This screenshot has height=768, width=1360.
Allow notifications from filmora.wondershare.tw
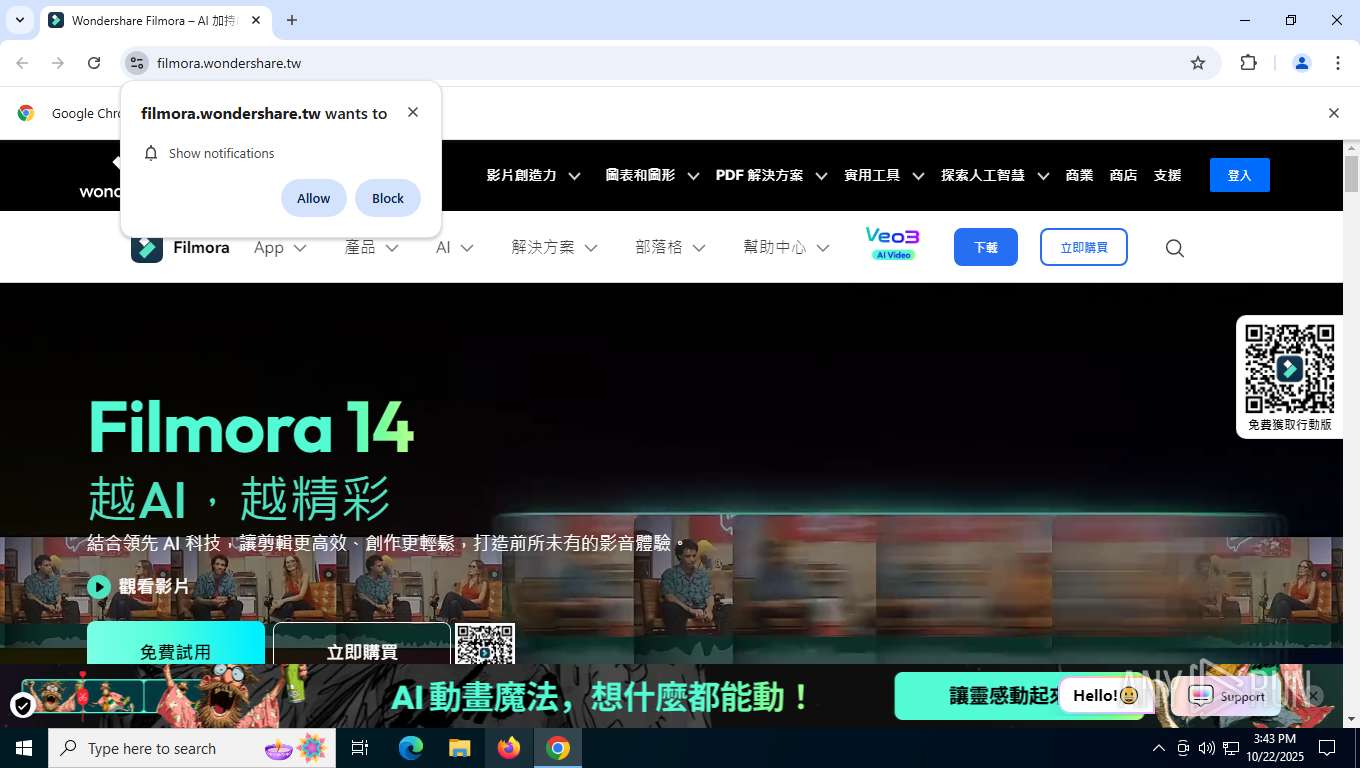(314, 198)
